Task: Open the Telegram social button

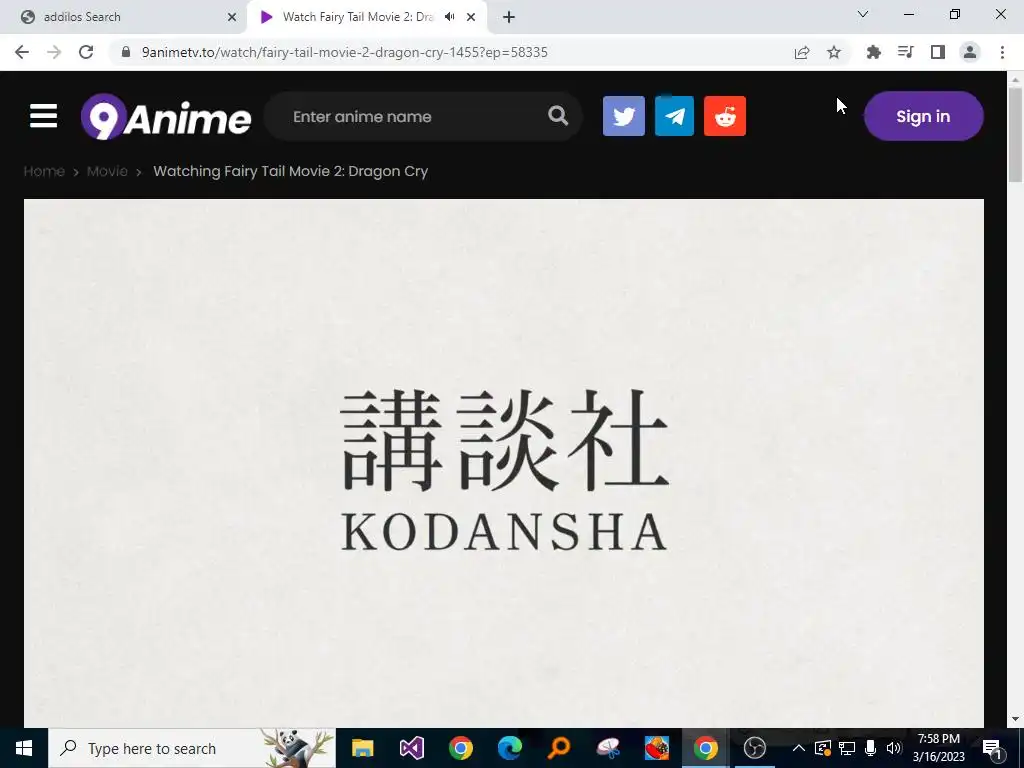Action: tap(674, 116)
